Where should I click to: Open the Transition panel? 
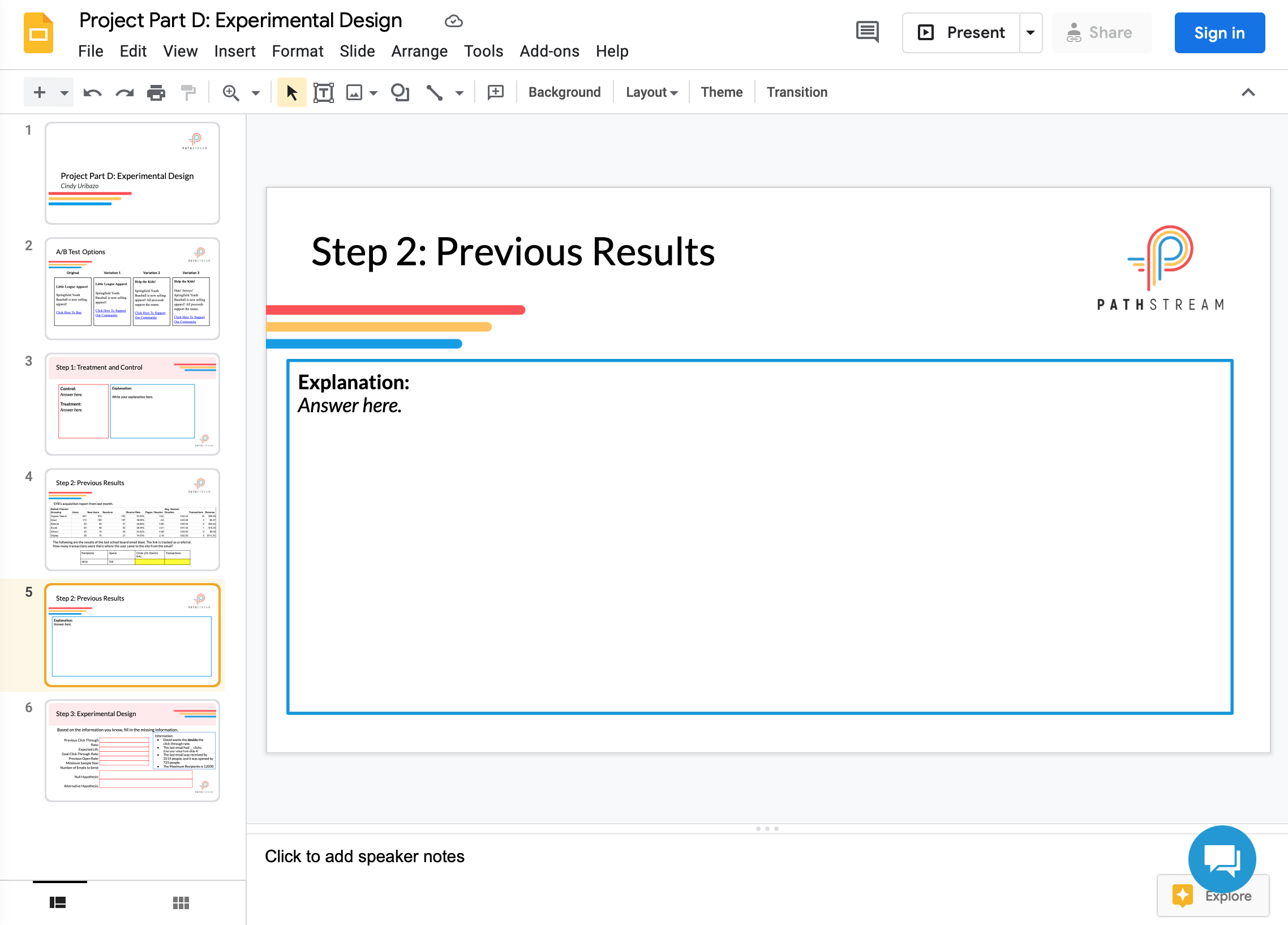pos(797,92)
